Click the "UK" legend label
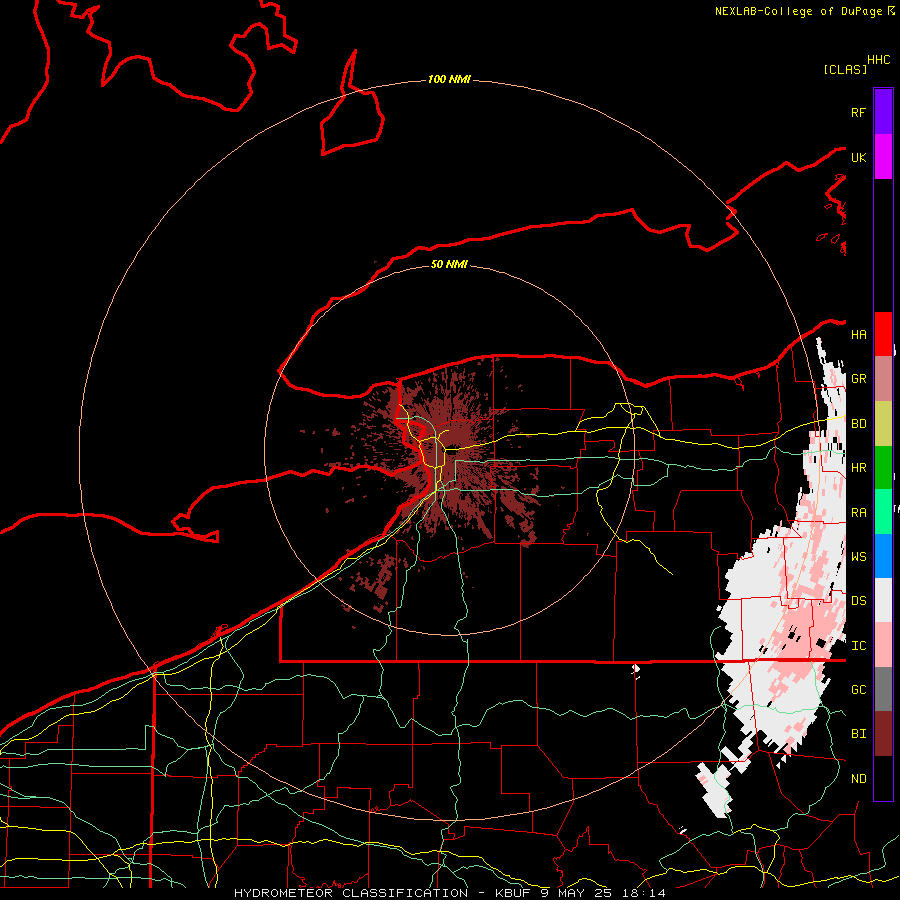The image size is (900, 900). tap(858, 157)
